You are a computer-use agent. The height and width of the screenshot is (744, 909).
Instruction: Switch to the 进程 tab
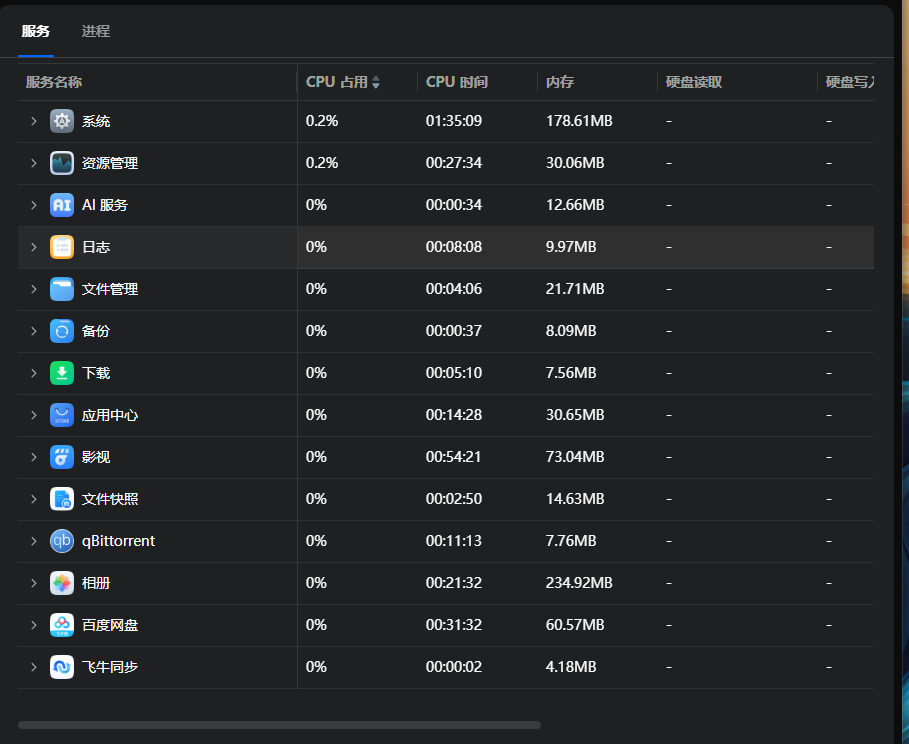[95, 31]
